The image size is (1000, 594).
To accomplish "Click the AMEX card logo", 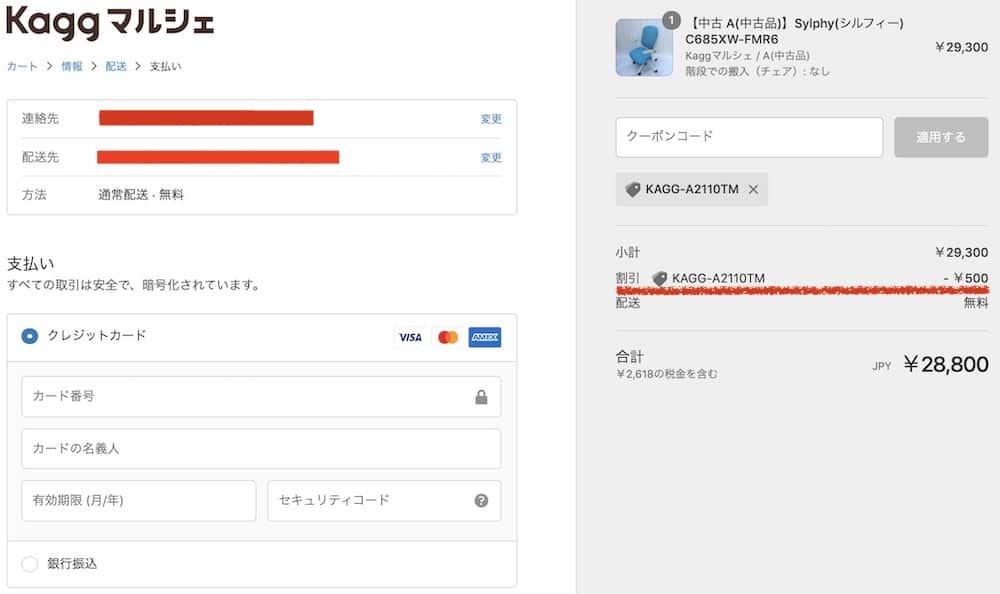I will point(485,338).
